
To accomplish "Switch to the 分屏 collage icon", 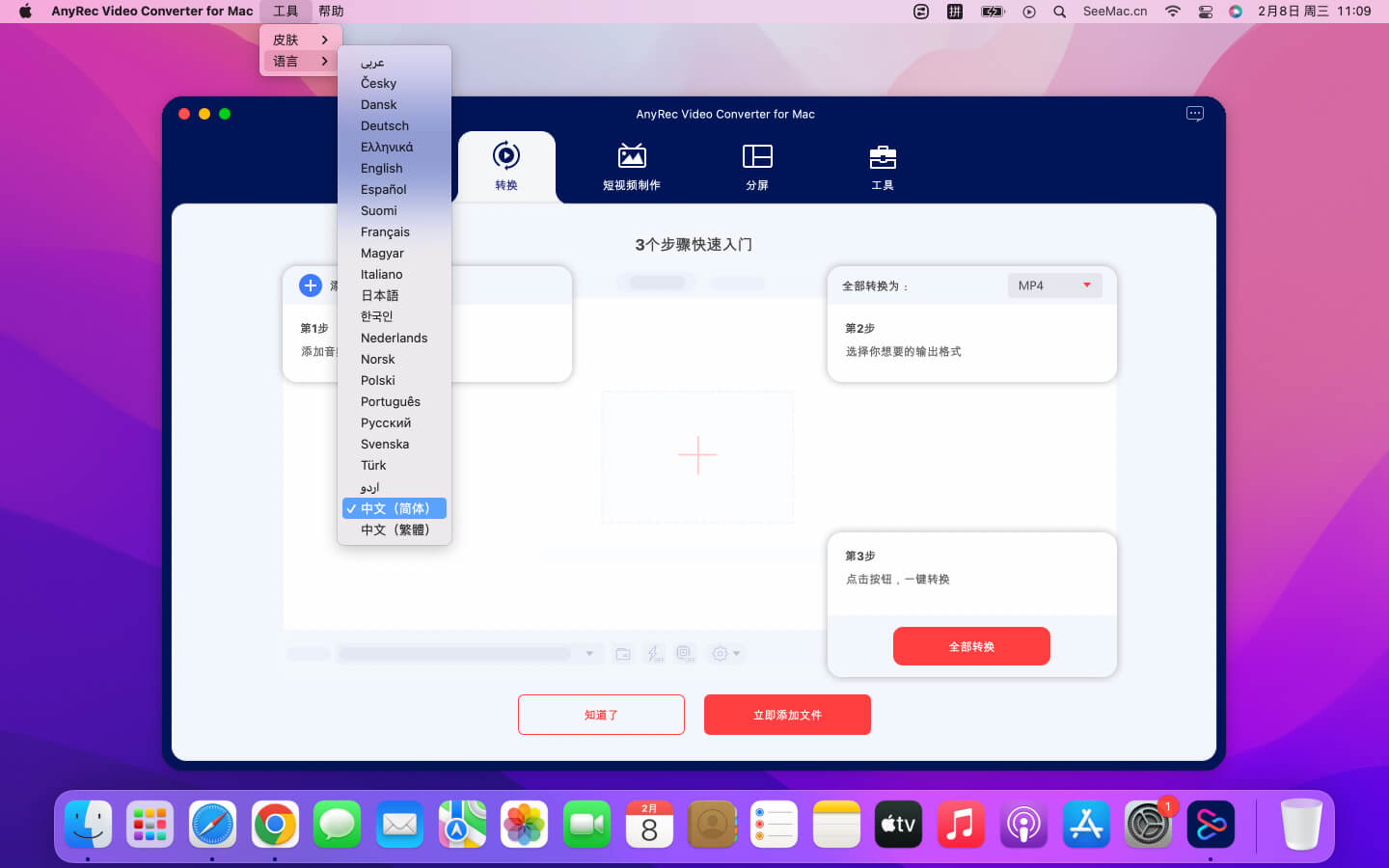I will click(757, 156).
